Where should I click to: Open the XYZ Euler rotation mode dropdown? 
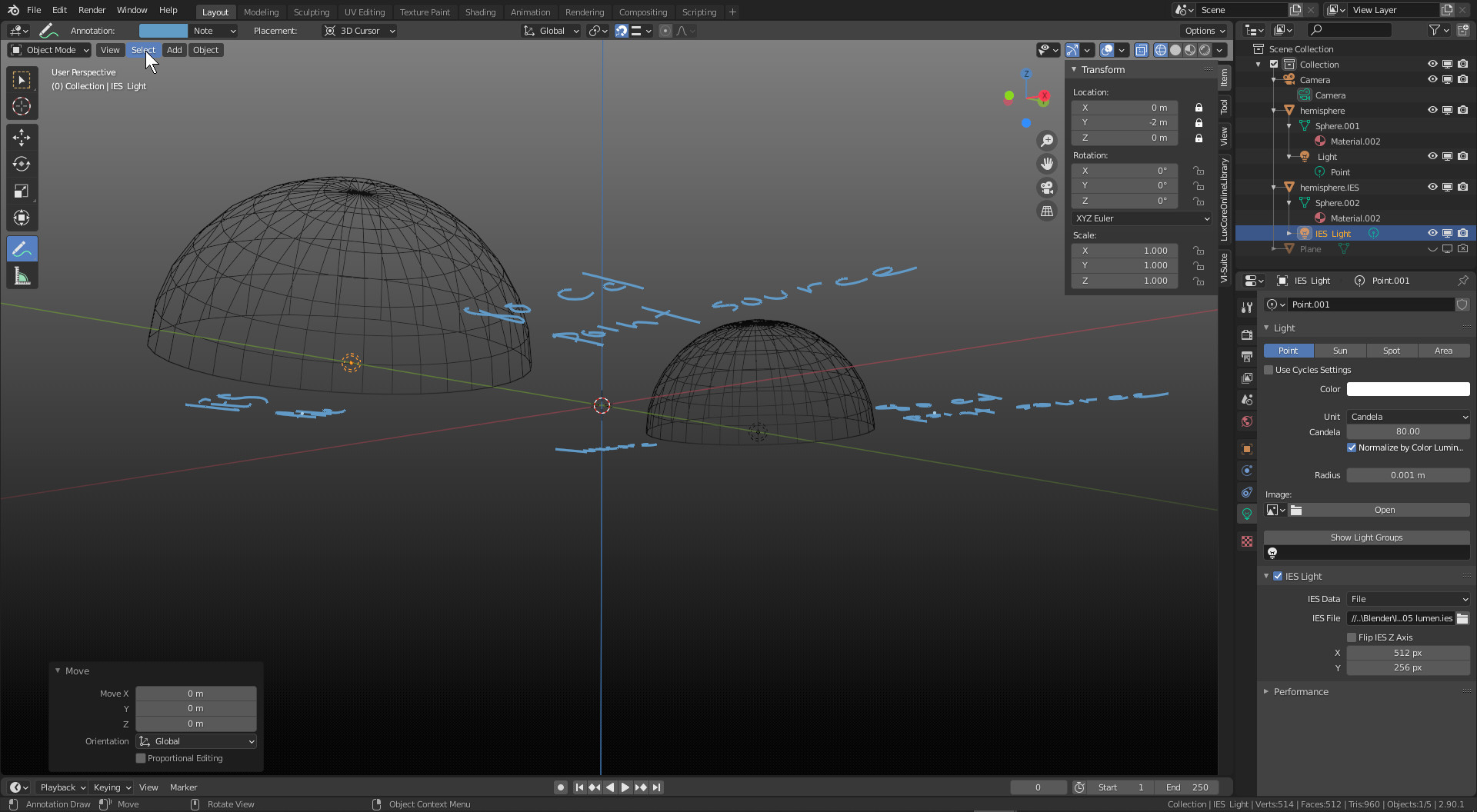[x=1142, y=218]
